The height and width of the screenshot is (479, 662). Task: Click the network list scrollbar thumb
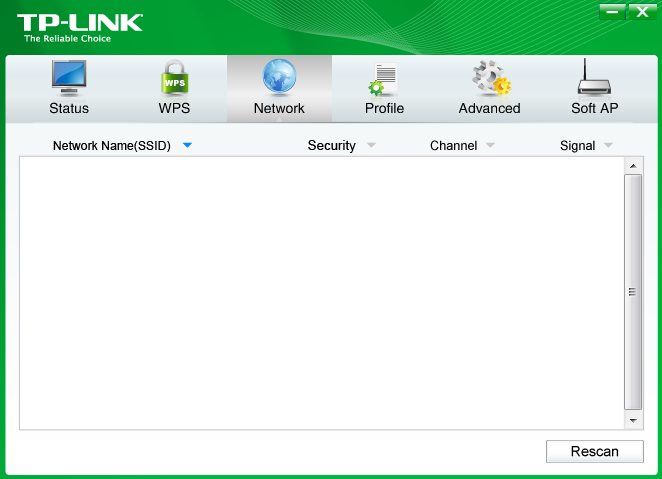click(633, 292)
